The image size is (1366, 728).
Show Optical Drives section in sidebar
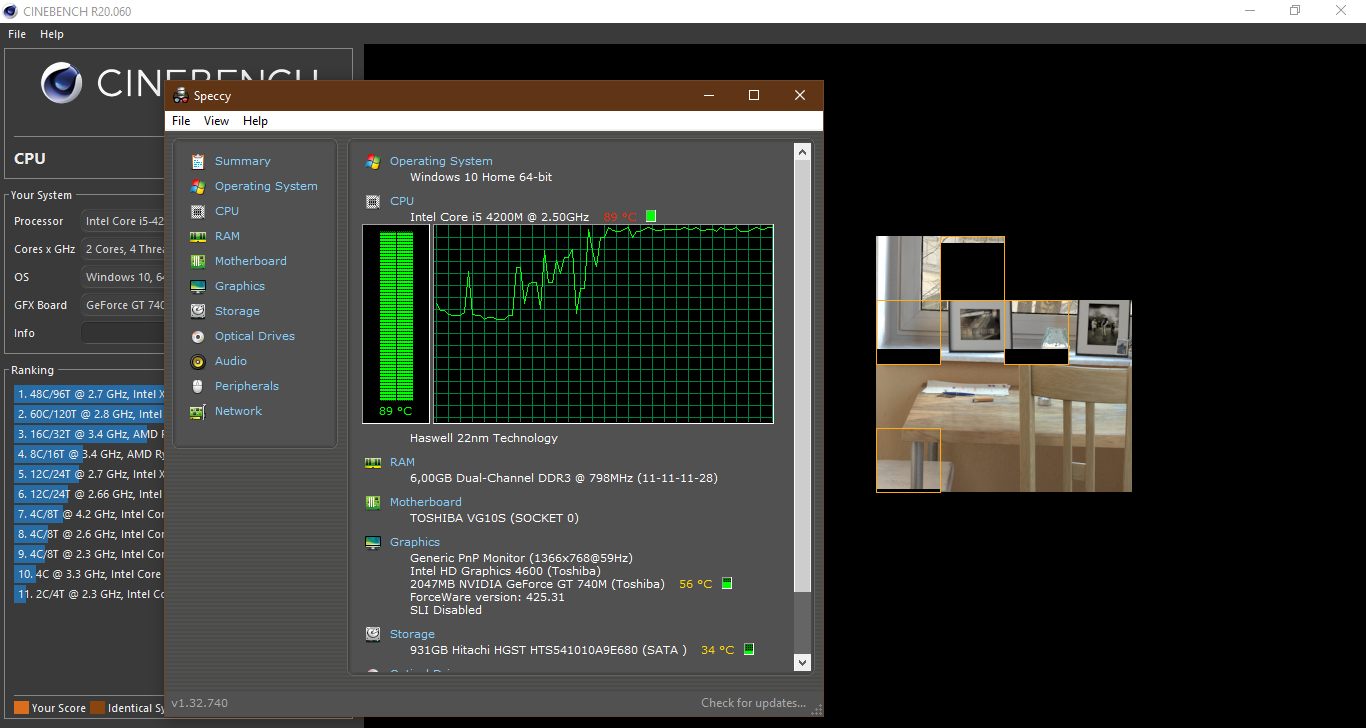[x=255, y=336]
